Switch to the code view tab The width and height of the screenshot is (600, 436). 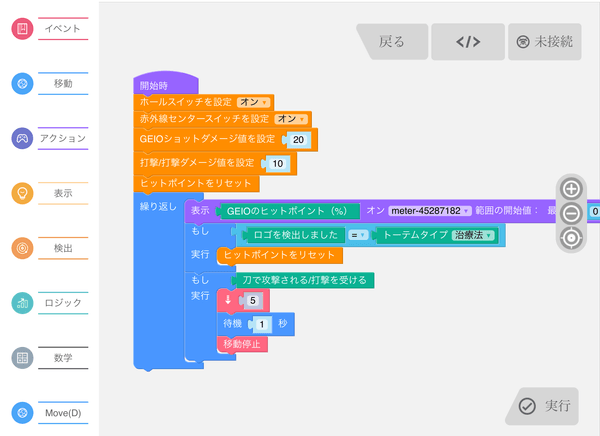point(467,42)
